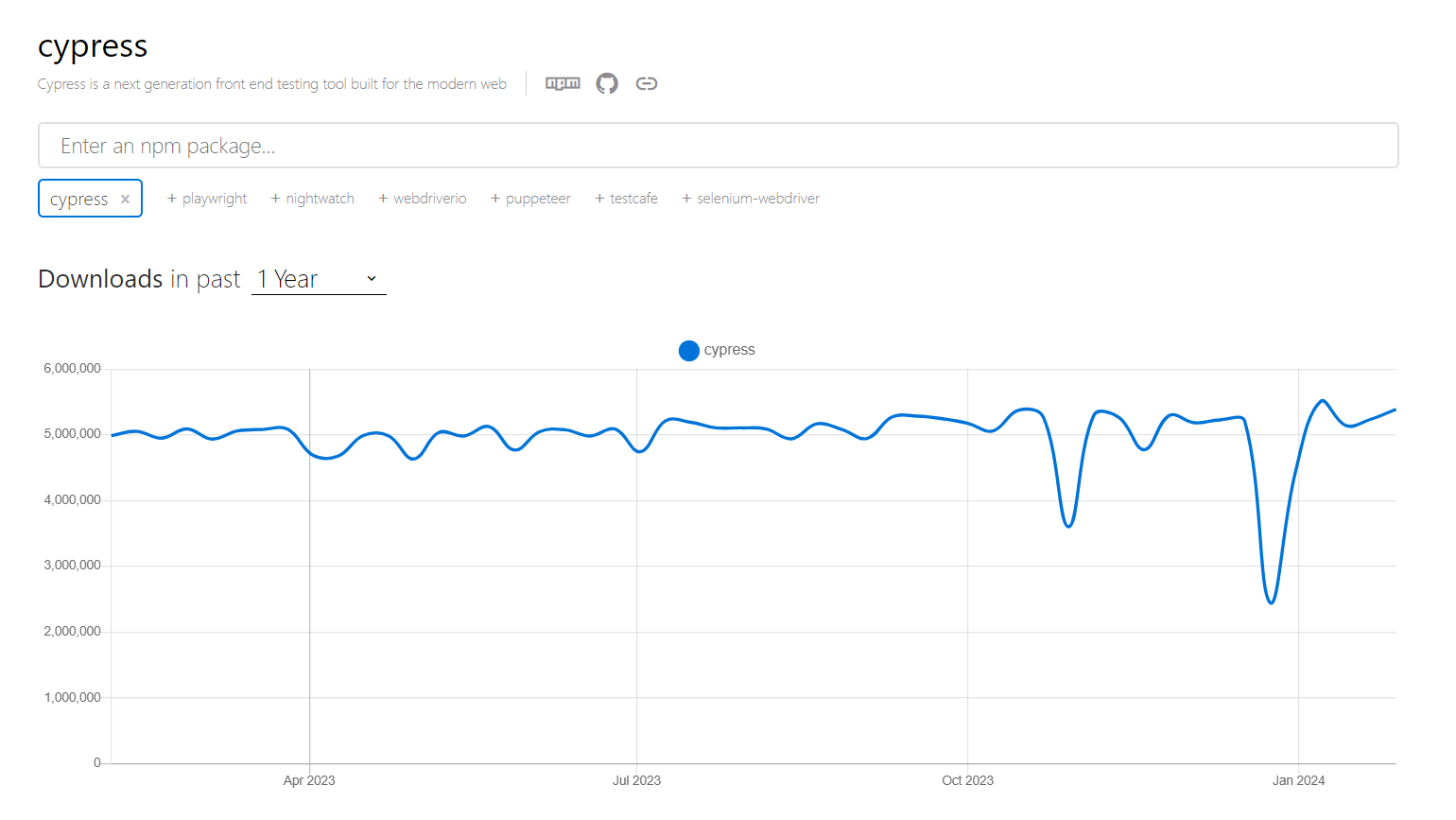Select the cypress package tag
The image size is (1456, 820).
point(78,200)
